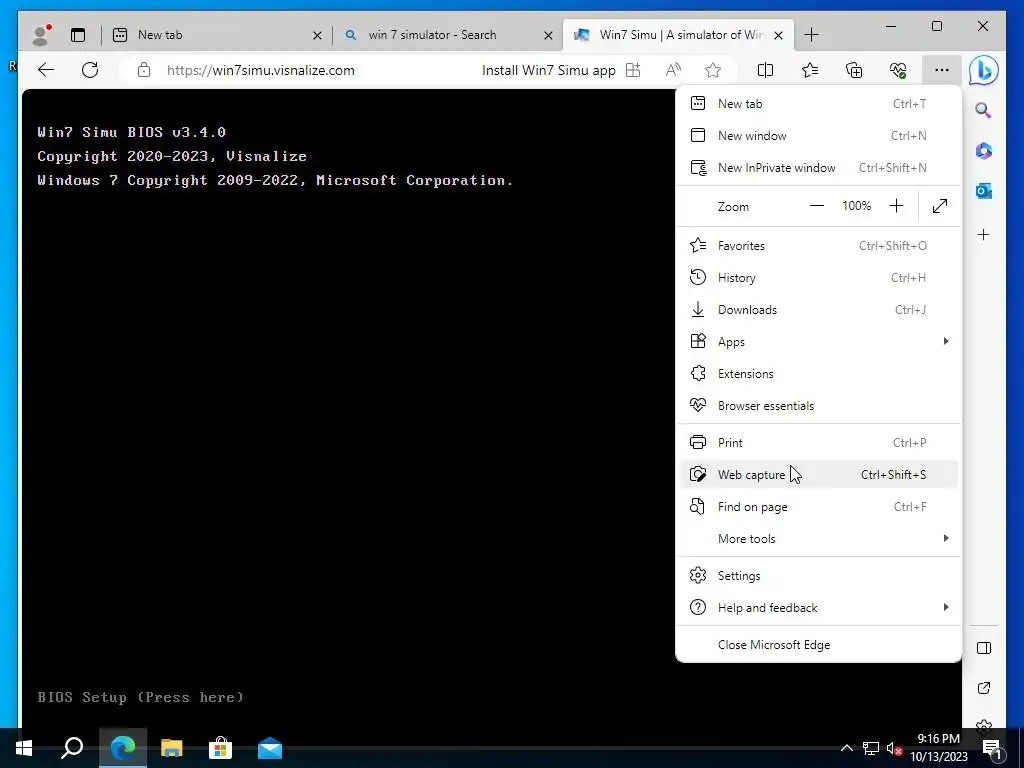Go back with the back arrow
This screenshot has width=1024, height=768.
pos(46,70)
